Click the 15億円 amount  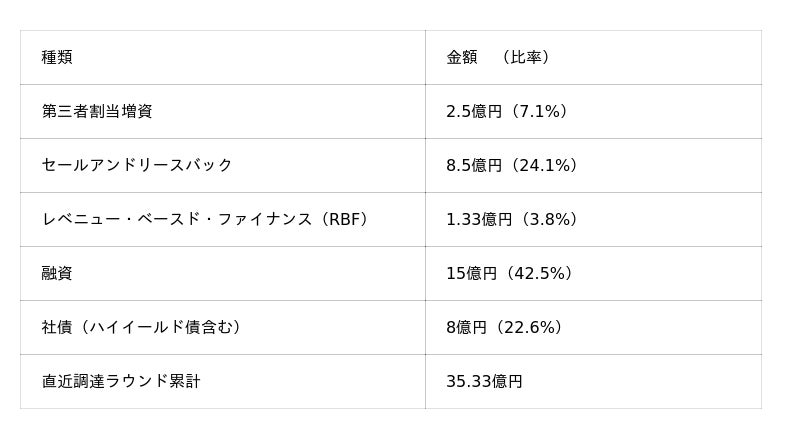471,274
